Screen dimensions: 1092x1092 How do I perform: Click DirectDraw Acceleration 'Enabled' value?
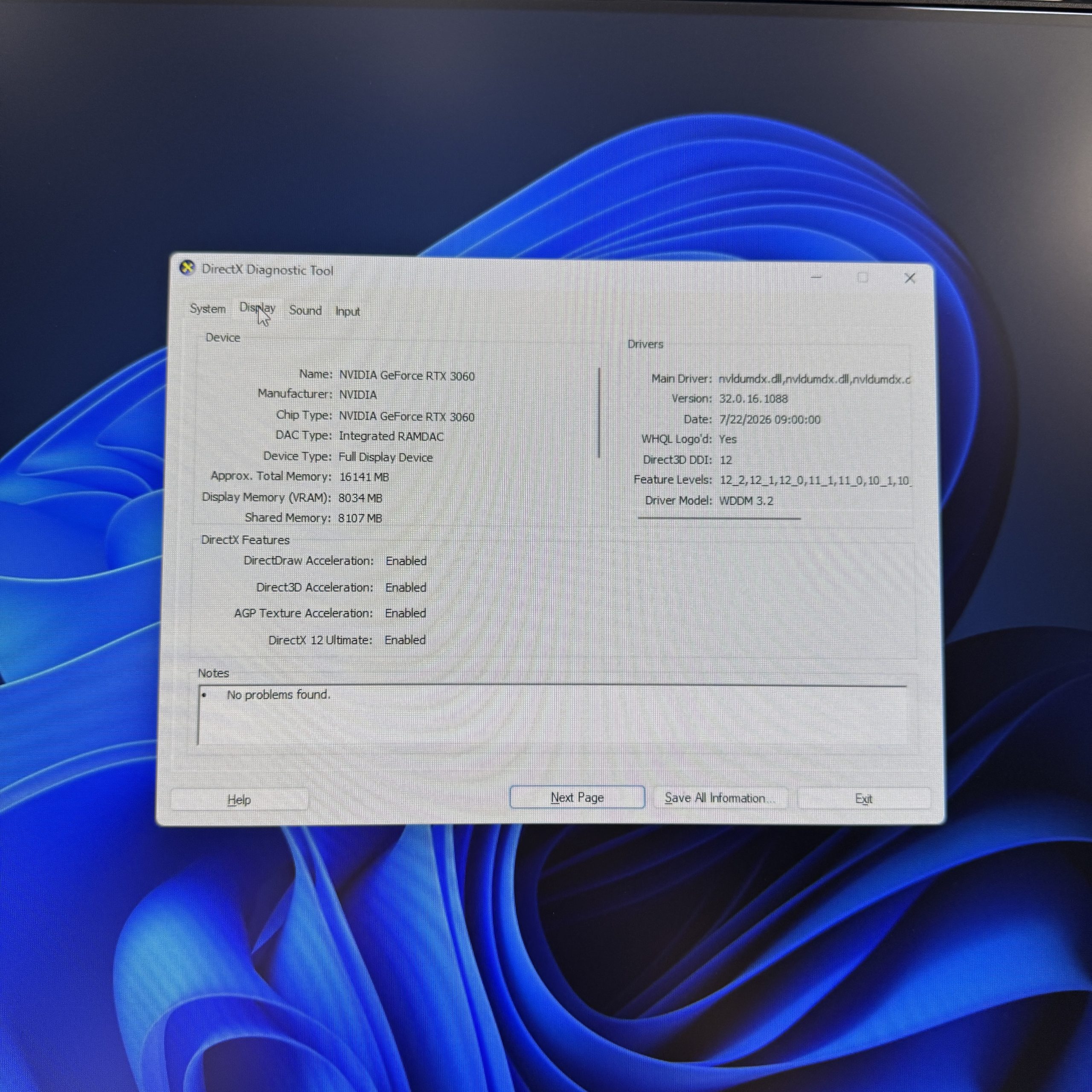click(x=406, y=561)
